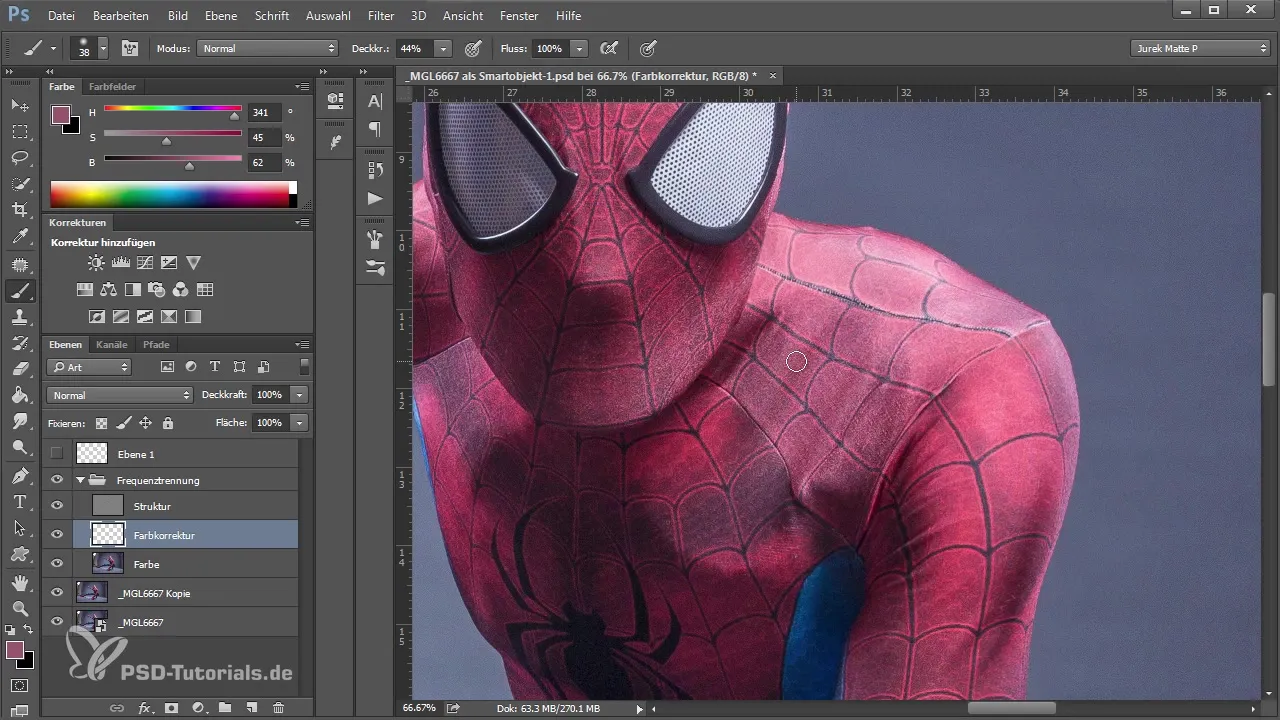The height and width of the screenshot is (720, 1280).
Task: Hide the Farbkorrektur layer
Action: 57,535
